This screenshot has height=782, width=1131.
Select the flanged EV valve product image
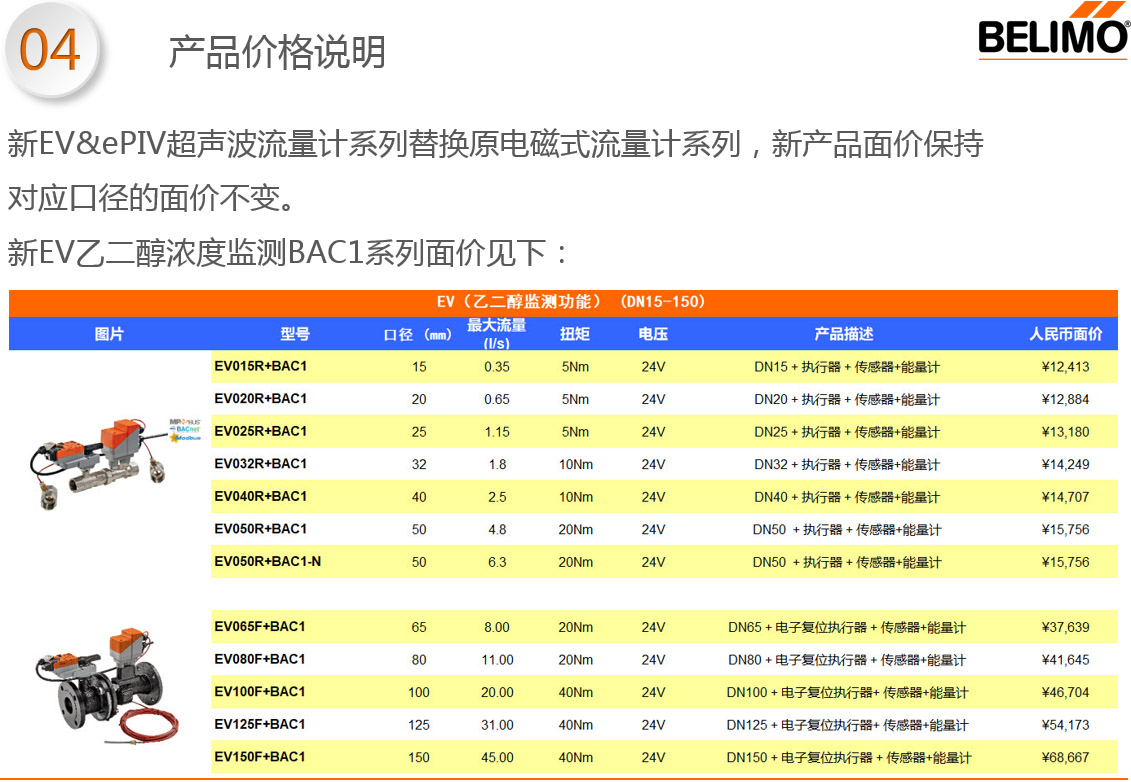[107, 684]
